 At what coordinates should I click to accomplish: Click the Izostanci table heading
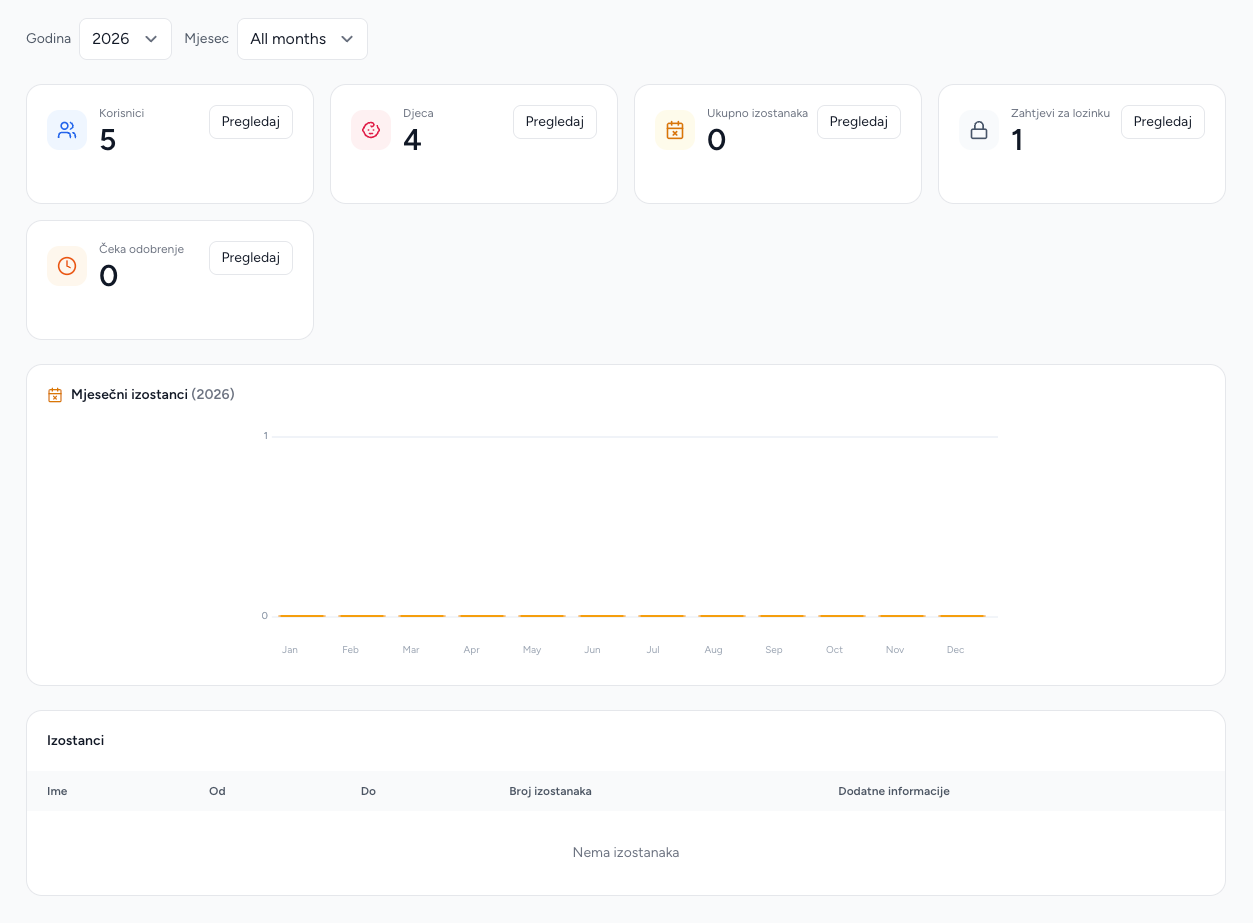tap(76, 741)
